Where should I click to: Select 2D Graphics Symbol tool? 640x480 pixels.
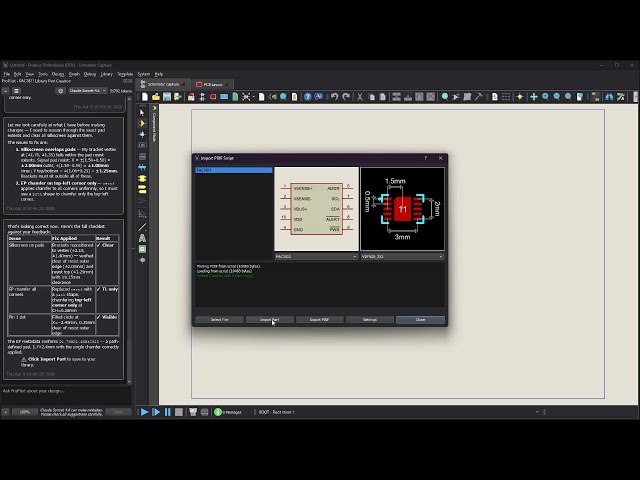[142, 249]
